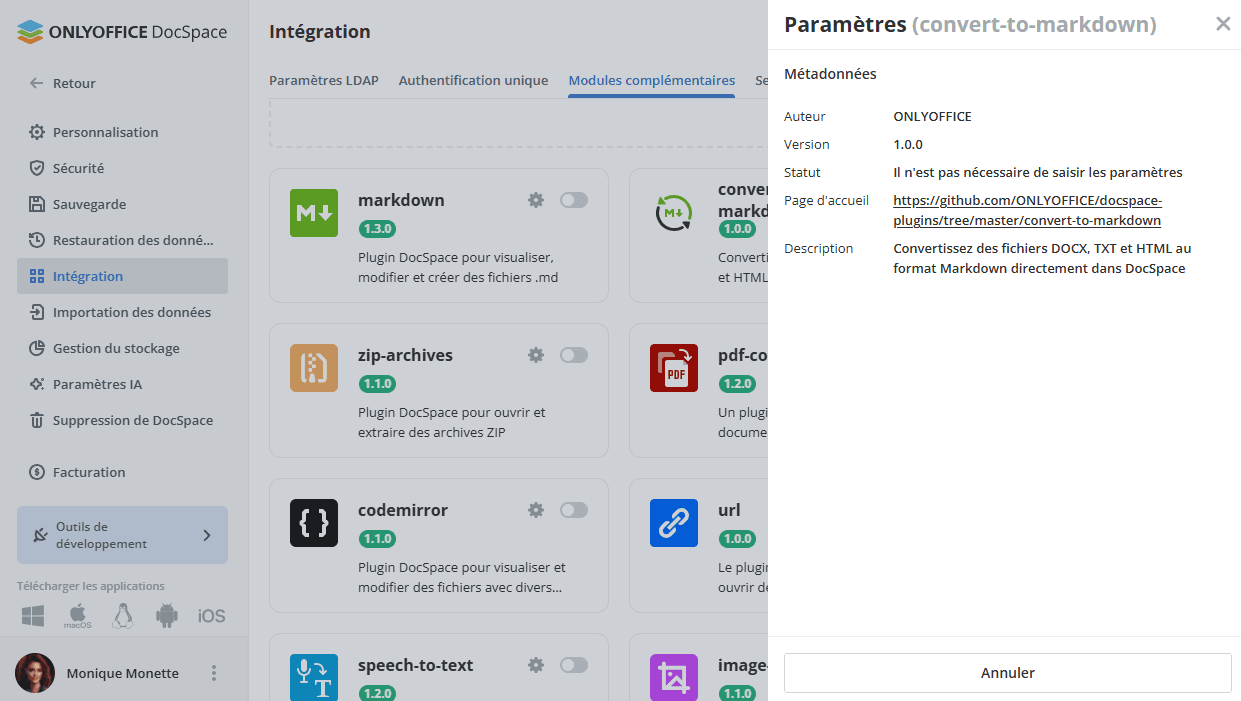Click zip-archives version badge 1.1.0

[x=378, y=384]
